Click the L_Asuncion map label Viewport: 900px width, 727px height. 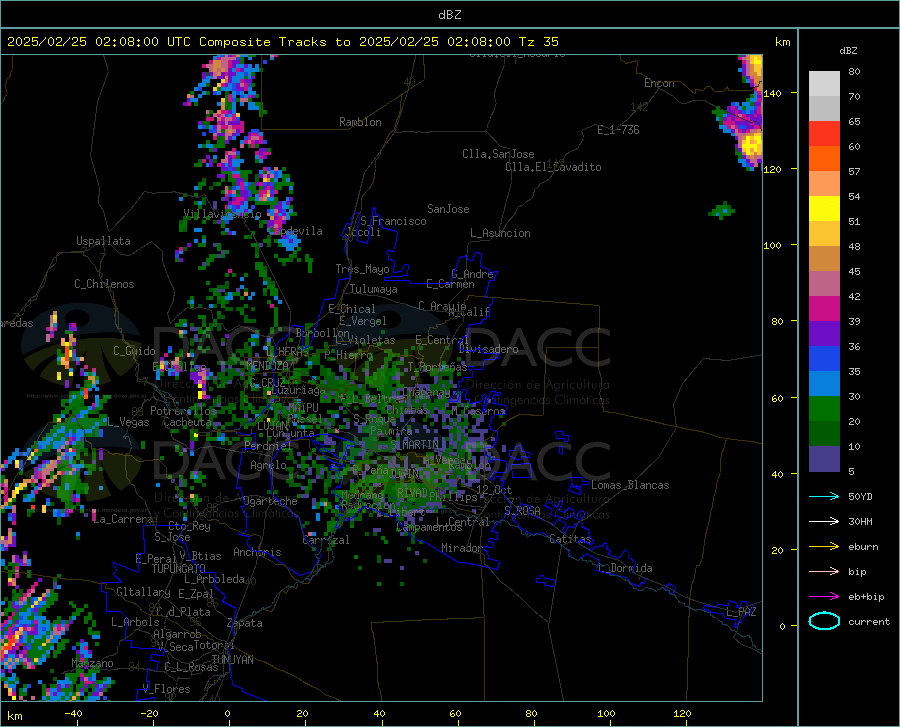pos(501,233)
